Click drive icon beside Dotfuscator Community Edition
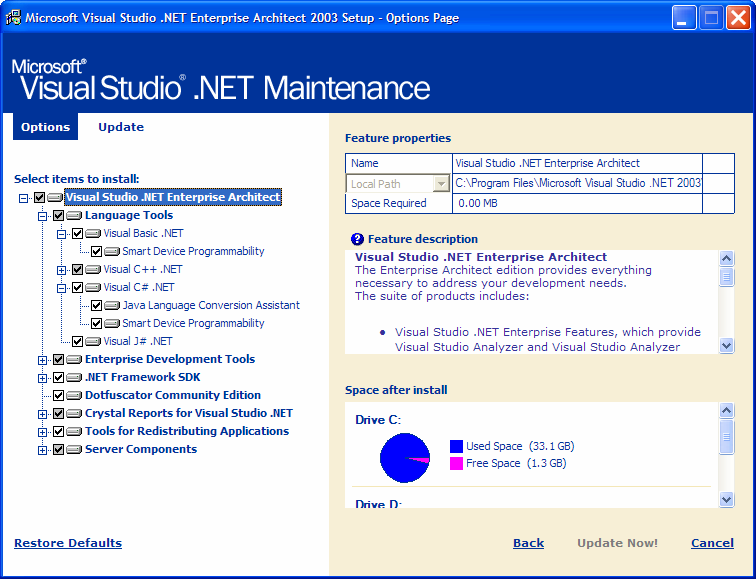 click(74, 395)
